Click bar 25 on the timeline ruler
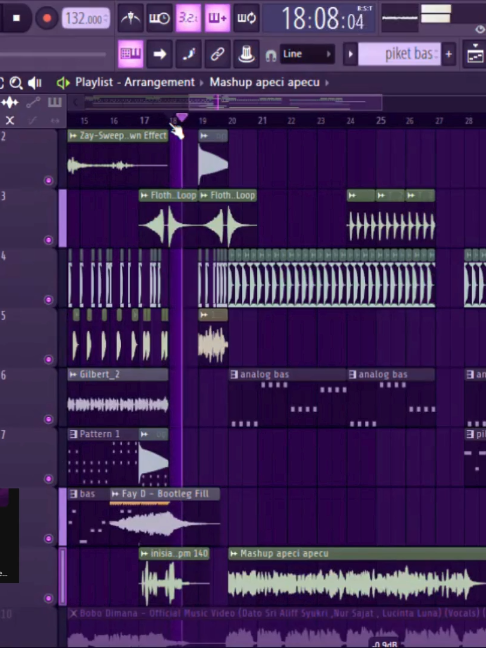 click(381, 120)
